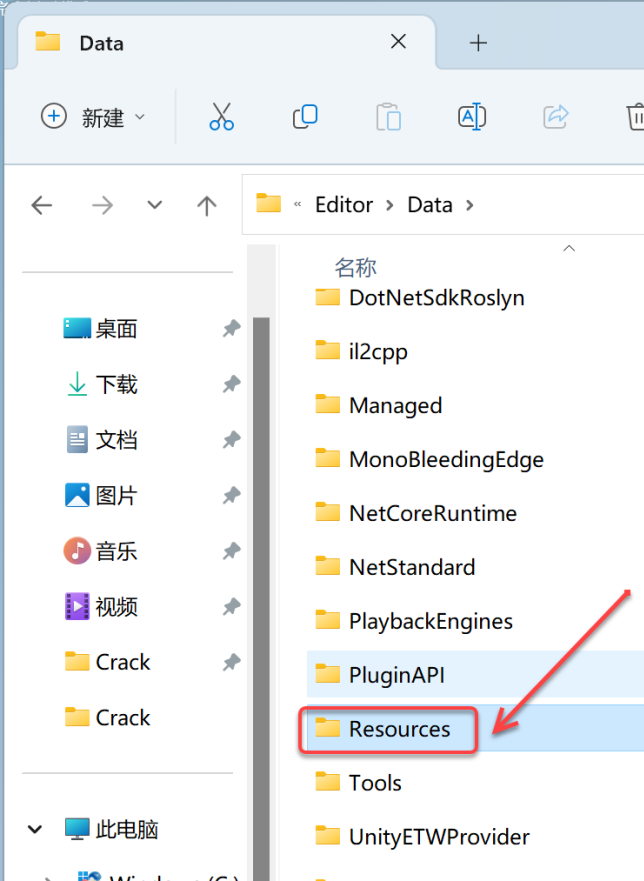This screenshot has width=644, height=881.
Task: Click the Share icon in the toolbar
Action: tap(555, 116)
